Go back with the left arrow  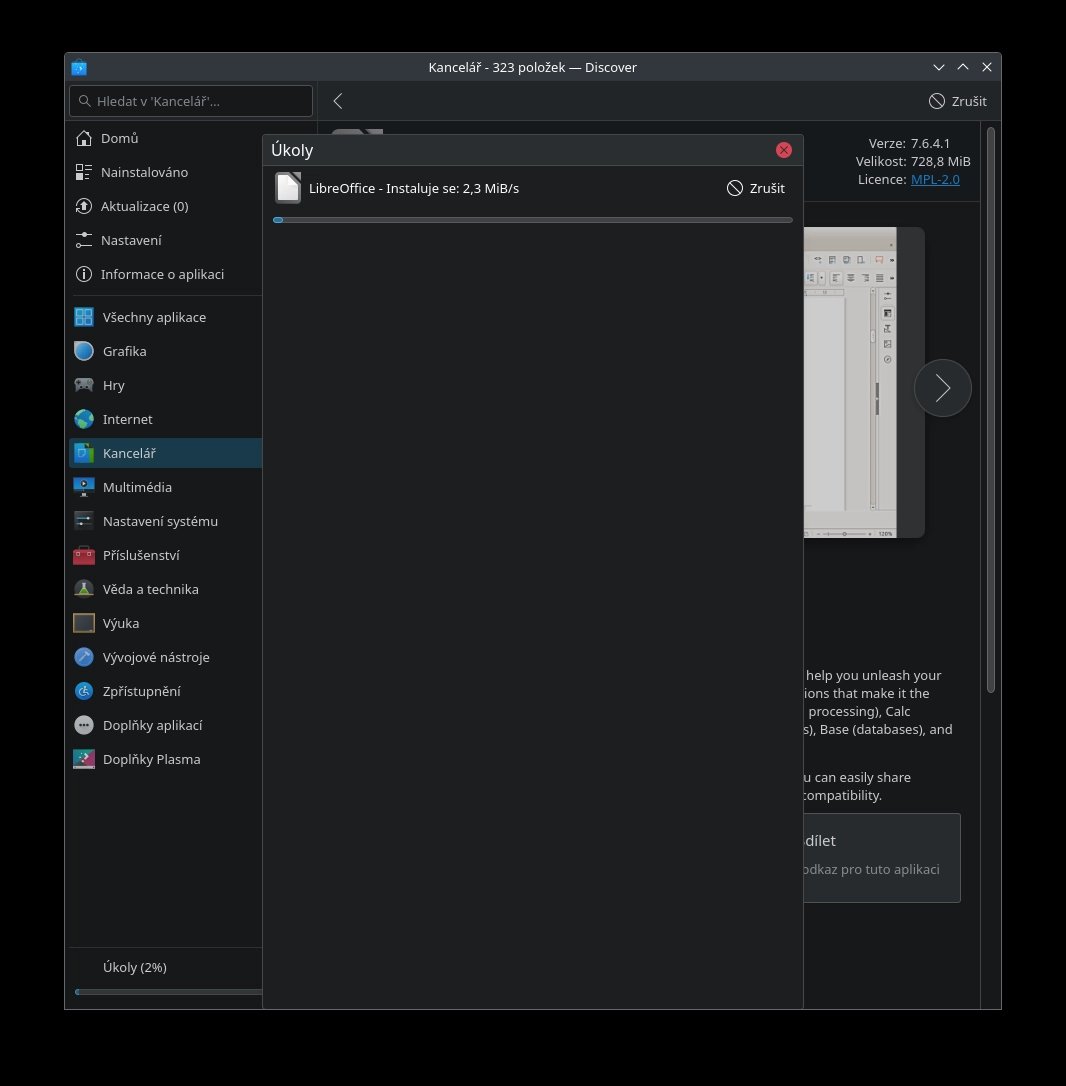point(338,101)
